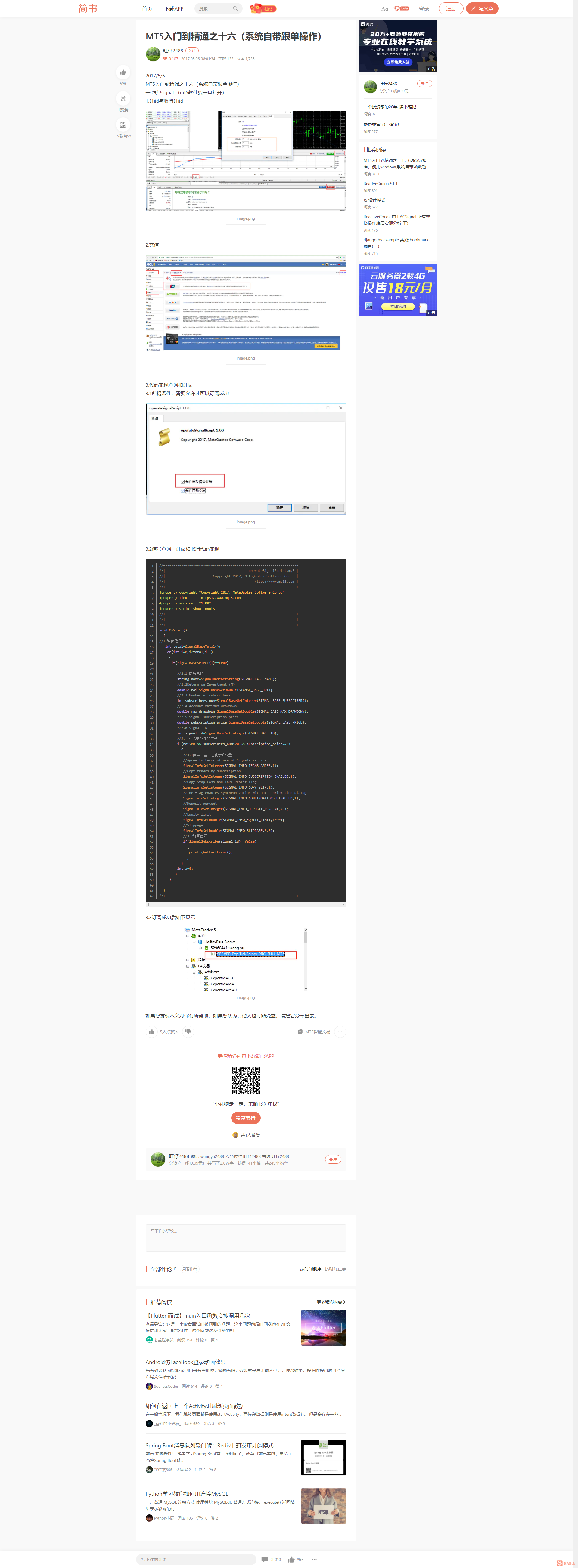
Task: Select 按时间倒序 comment sort order
Action: [311, 1269]
